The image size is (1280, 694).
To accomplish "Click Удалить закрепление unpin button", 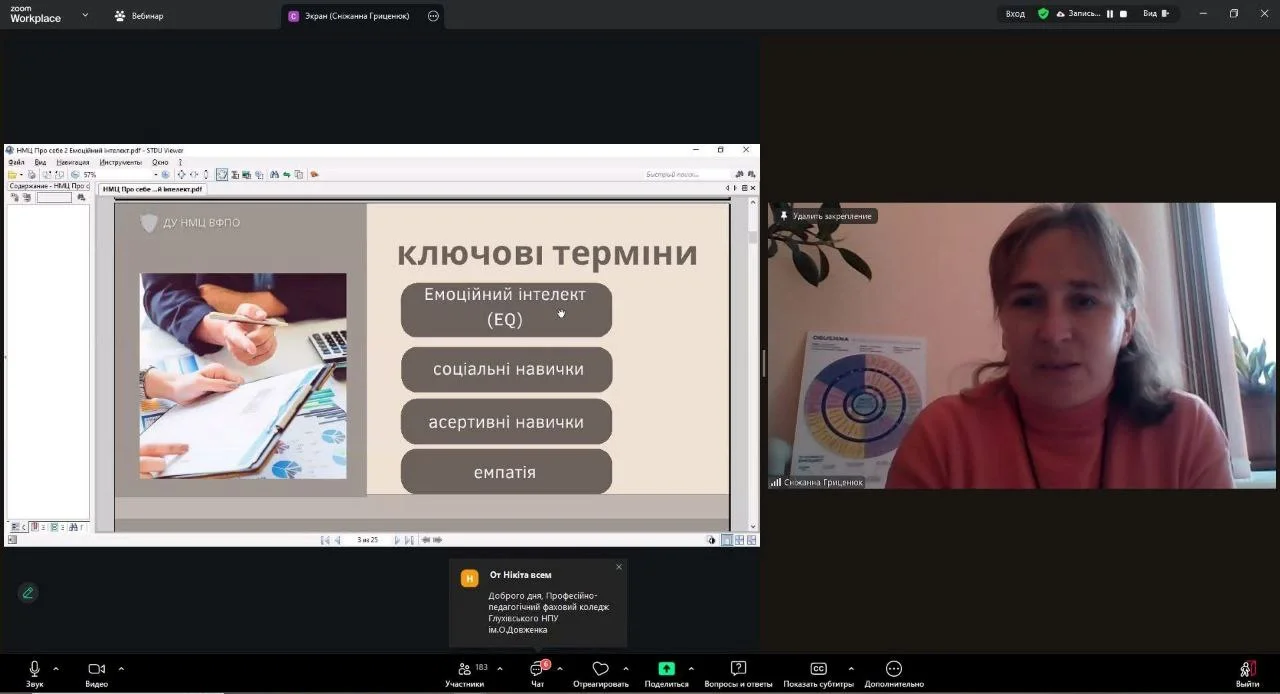I will tap(825, 216).
